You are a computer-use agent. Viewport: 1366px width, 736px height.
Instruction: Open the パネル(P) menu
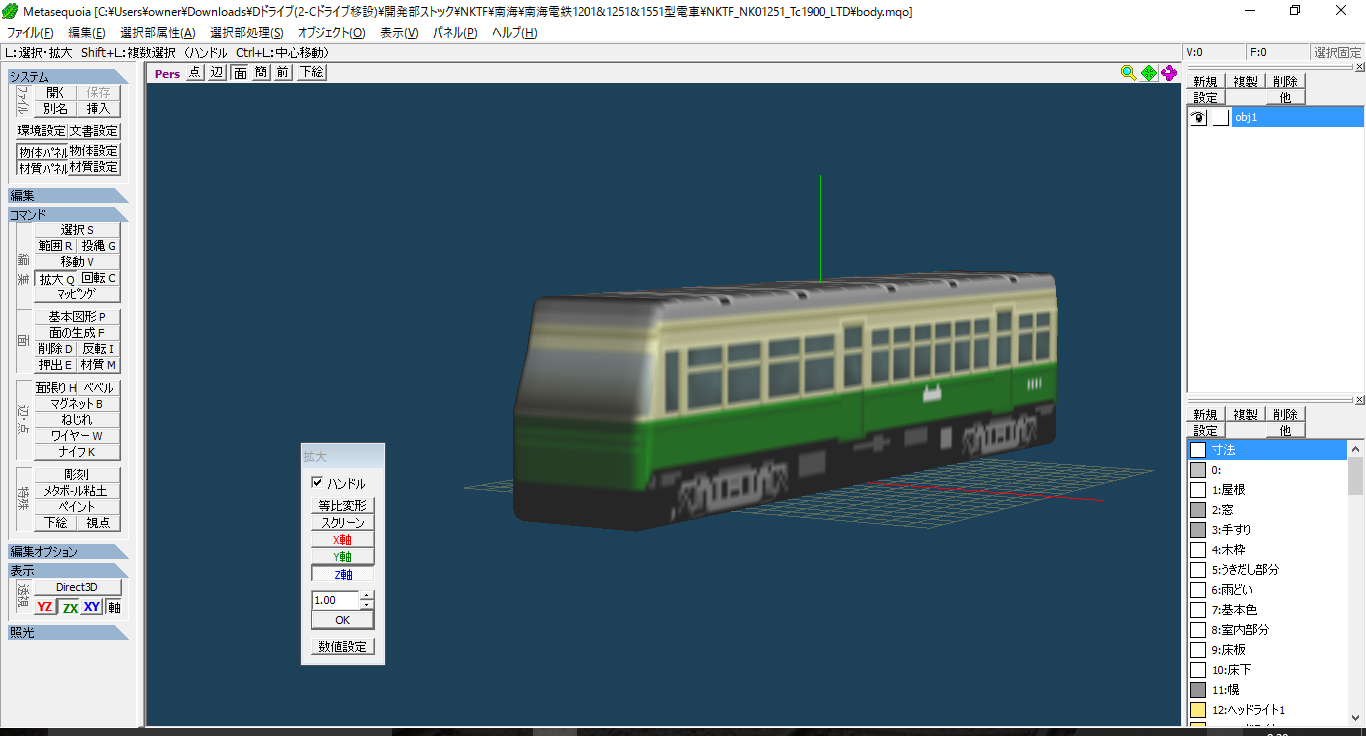[x=455, y=33]
